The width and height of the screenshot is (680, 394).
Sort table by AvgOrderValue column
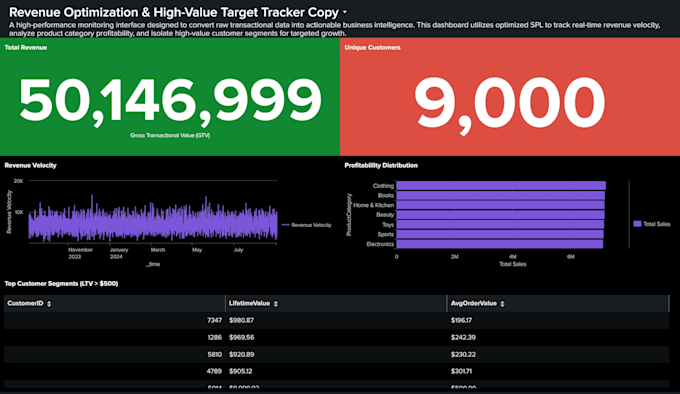(502, 304)
